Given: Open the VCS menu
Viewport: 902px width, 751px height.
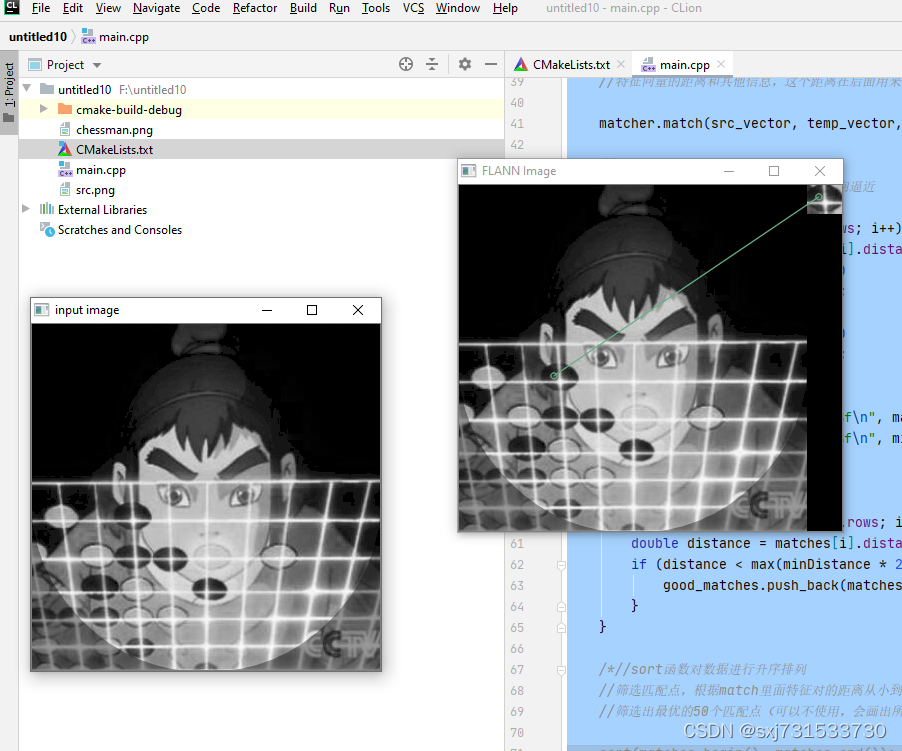Looking at the screenshot, I should coord(413,8).
